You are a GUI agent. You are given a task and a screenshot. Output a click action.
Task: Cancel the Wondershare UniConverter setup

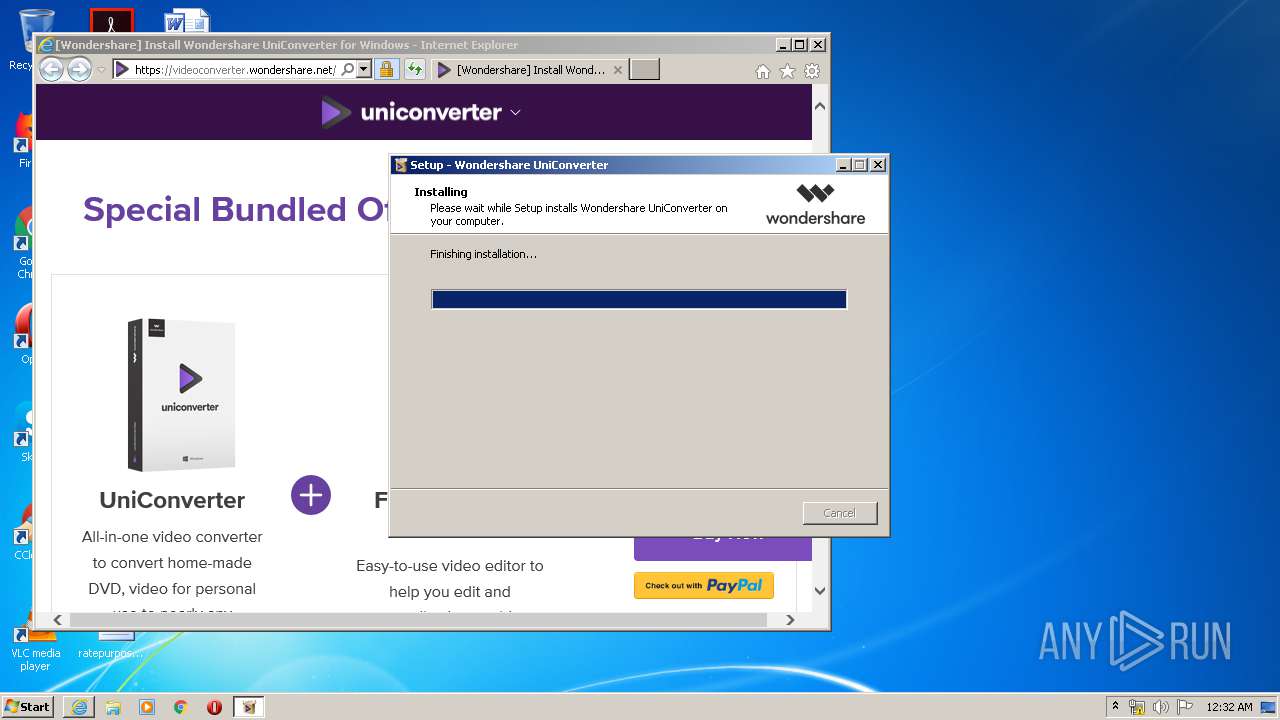(x=840, y=513)
